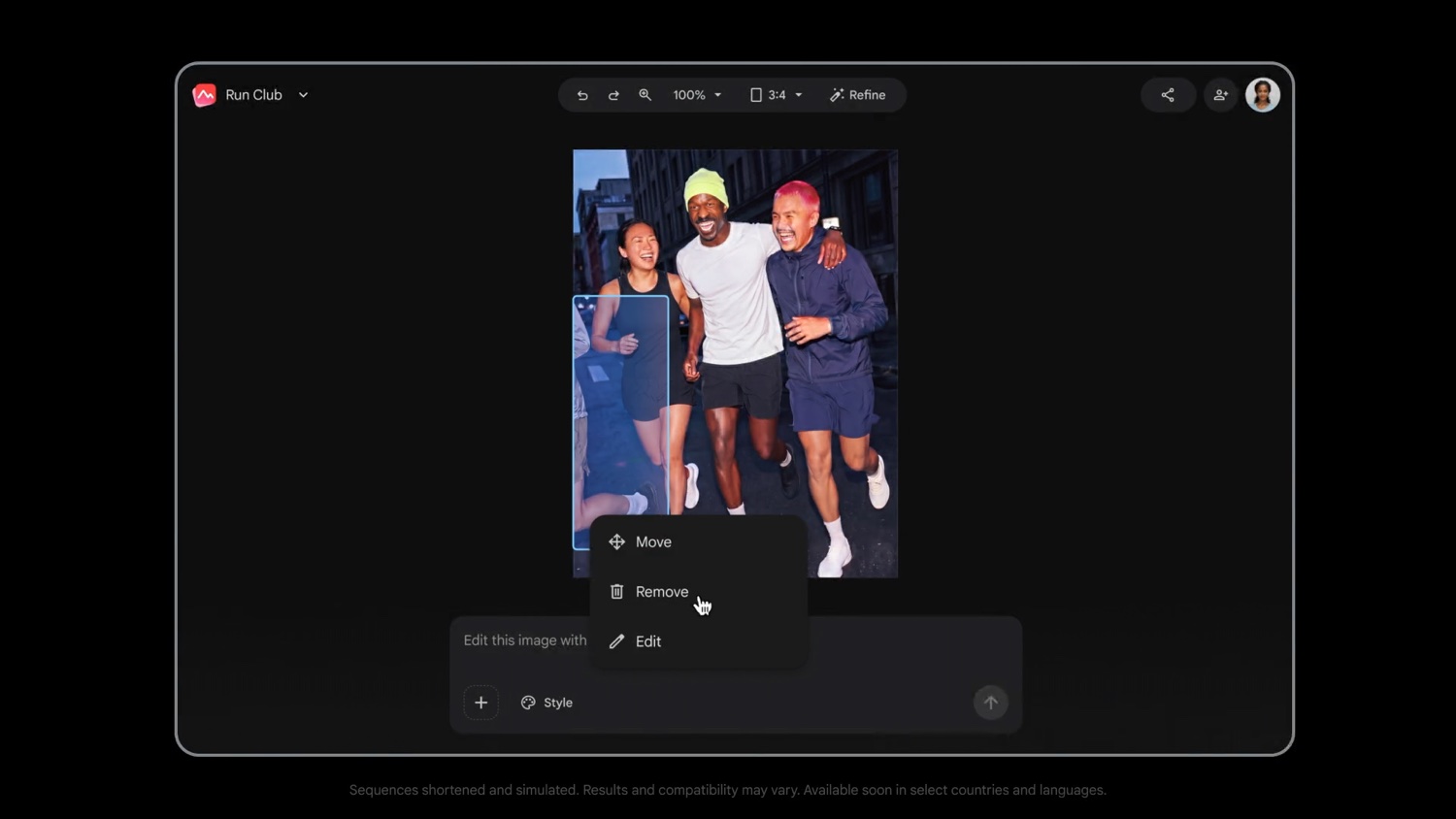Click the zoom magnifier icon

point(645,95)
